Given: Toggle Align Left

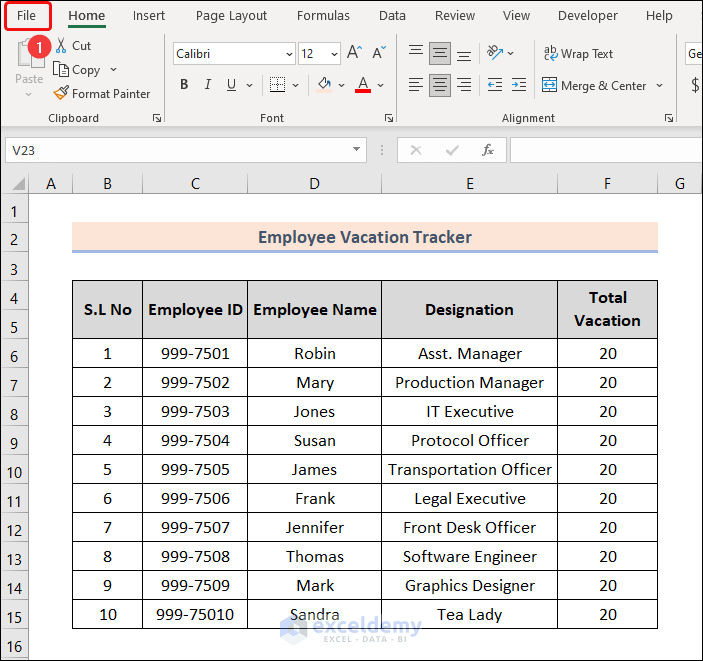Looking at the screenshot, I should click(x=416, y=84).
